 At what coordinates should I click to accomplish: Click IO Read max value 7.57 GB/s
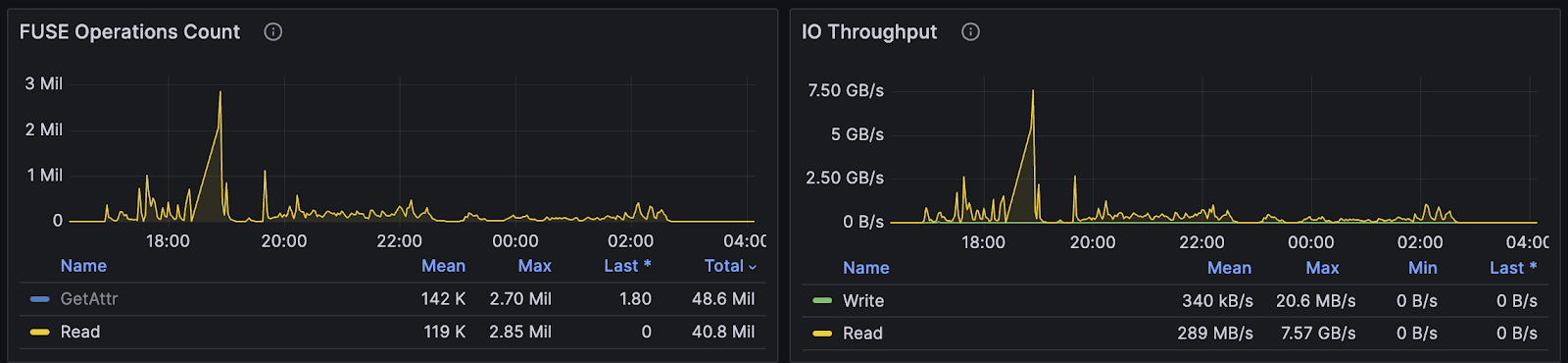tap(1318, 334)
